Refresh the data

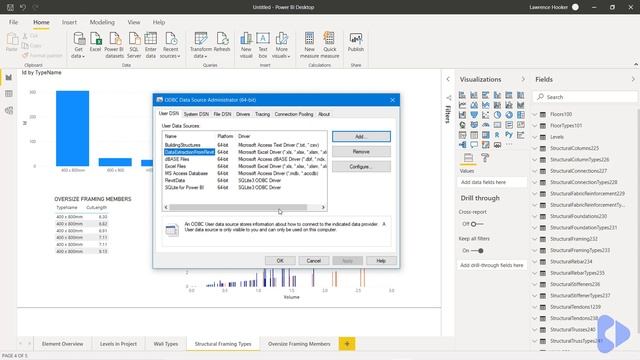[x=222, y=42]
